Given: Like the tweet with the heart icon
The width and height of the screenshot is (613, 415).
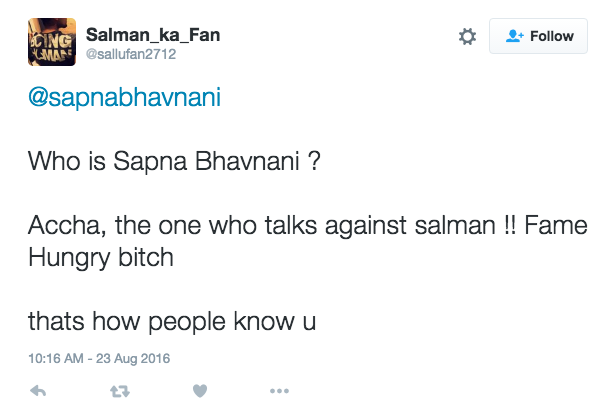Looking at the screenshot, I should [x=199, y=390].
